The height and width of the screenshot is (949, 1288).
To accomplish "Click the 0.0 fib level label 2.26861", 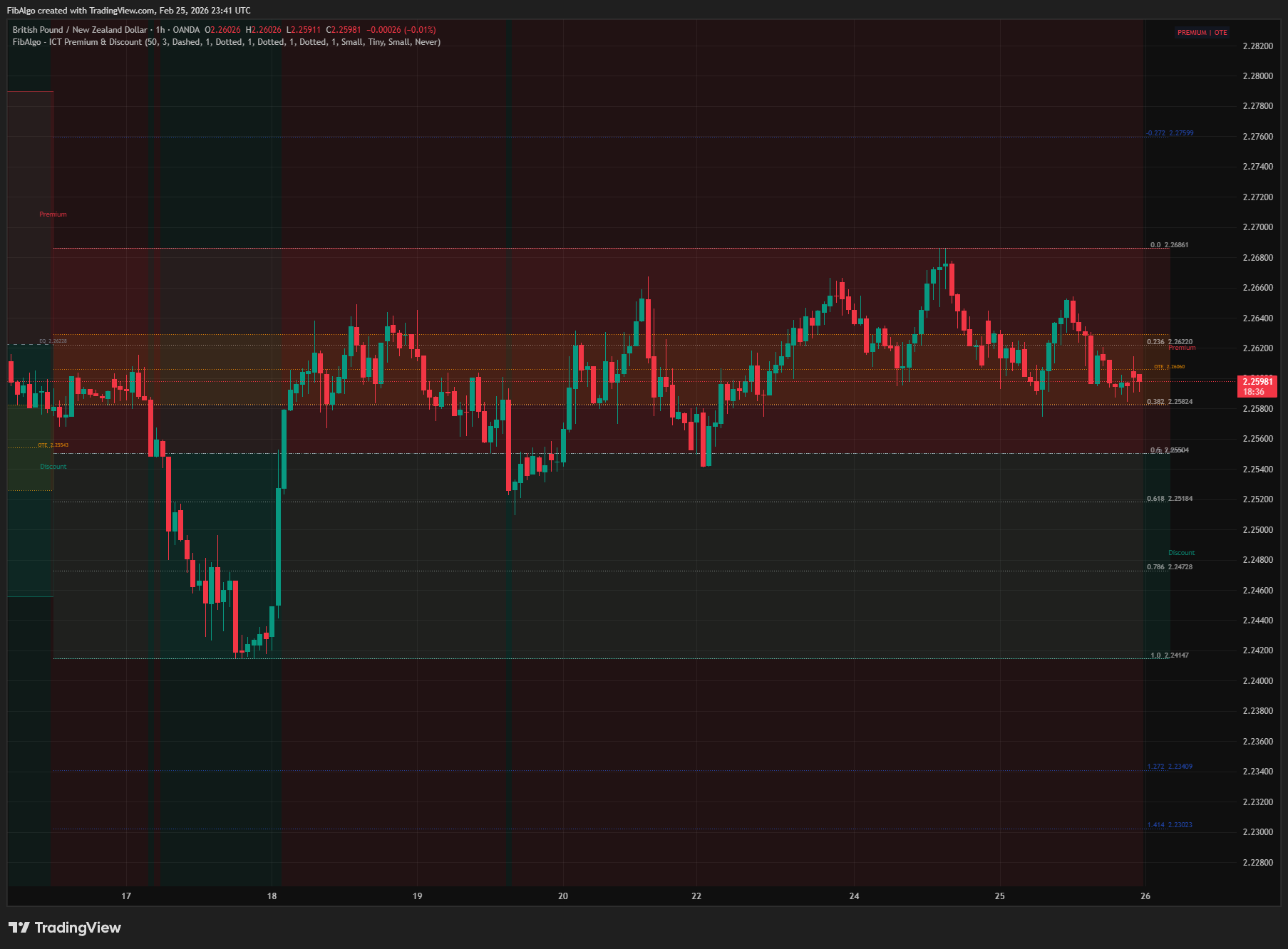I will (1169, 245).
